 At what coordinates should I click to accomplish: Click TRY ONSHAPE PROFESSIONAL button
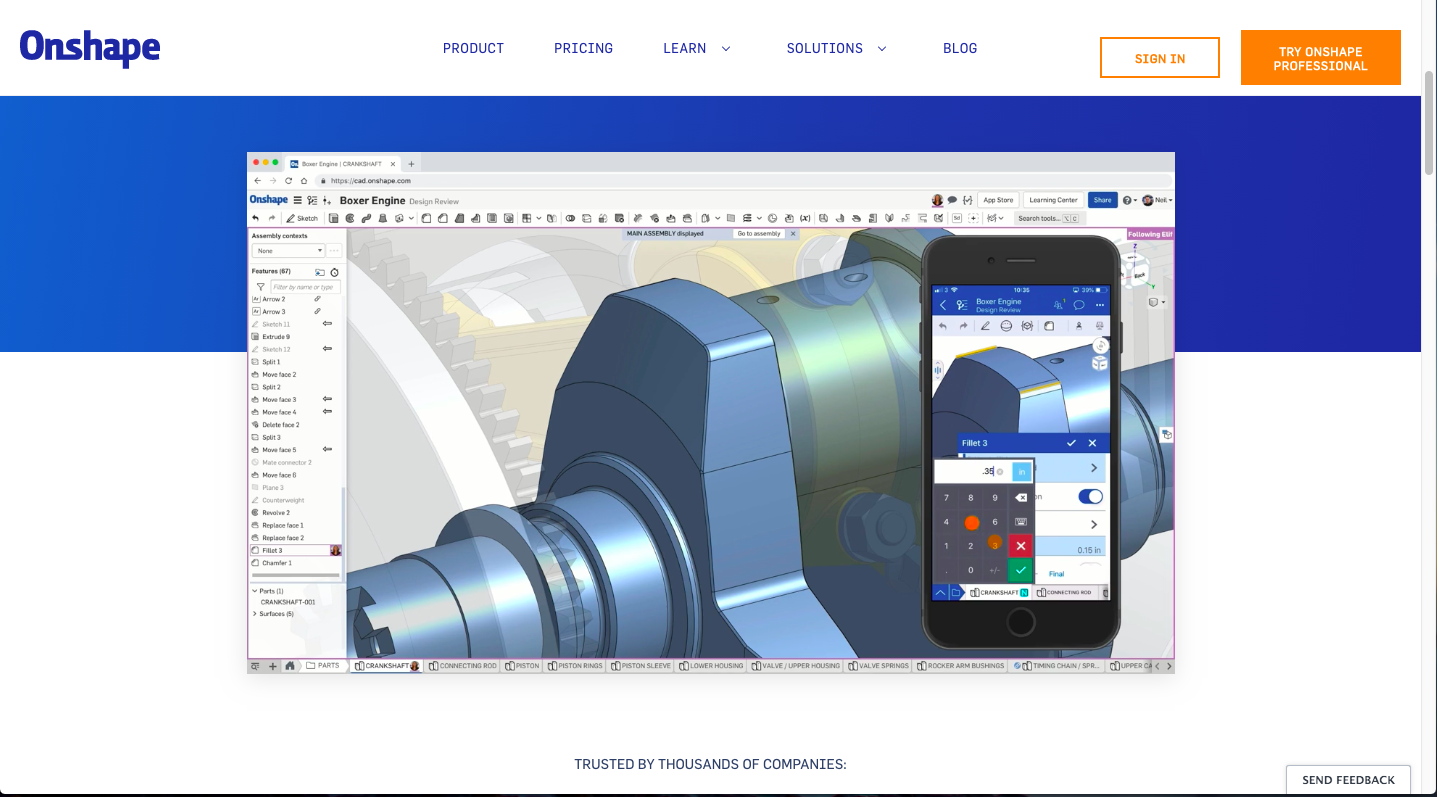coord(1321,58)
